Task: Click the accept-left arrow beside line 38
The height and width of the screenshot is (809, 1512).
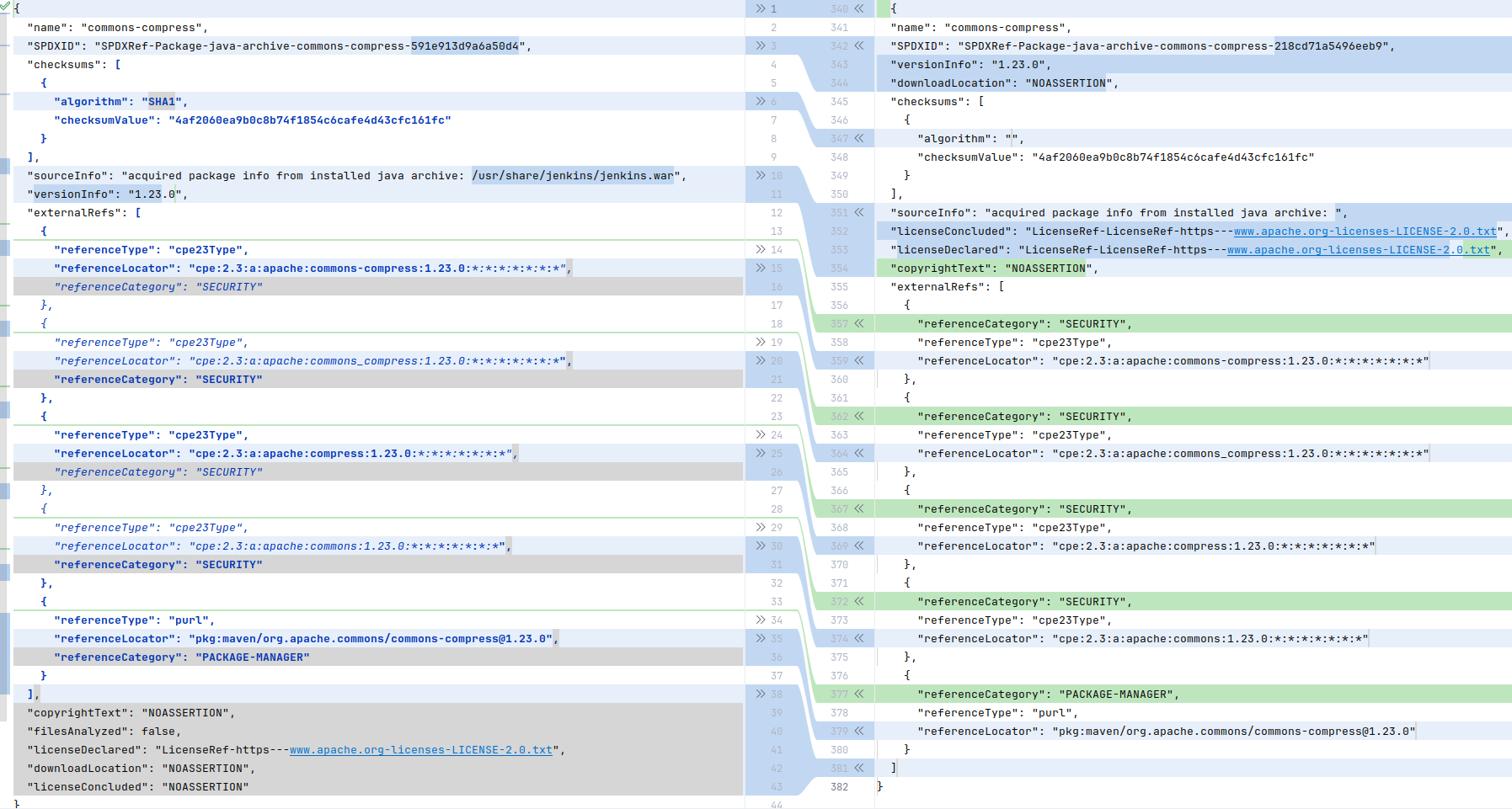Action: (x=761, y=694)
